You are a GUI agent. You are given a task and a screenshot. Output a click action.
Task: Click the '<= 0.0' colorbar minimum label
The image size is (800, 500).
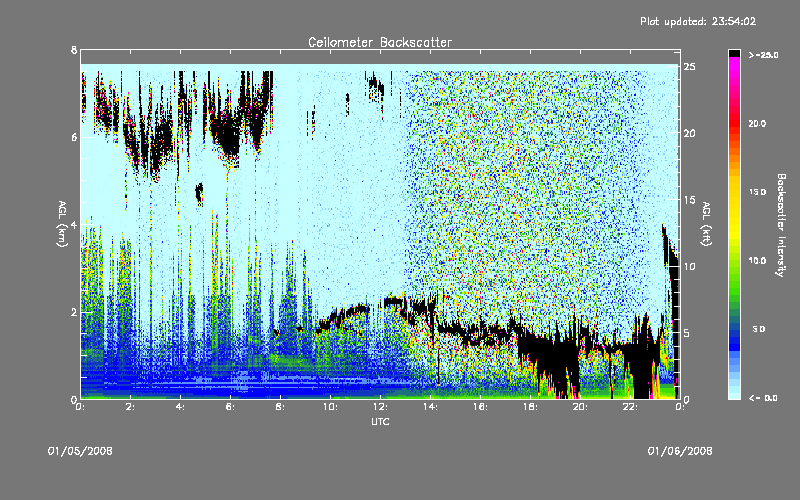click(x=763, y=398)
